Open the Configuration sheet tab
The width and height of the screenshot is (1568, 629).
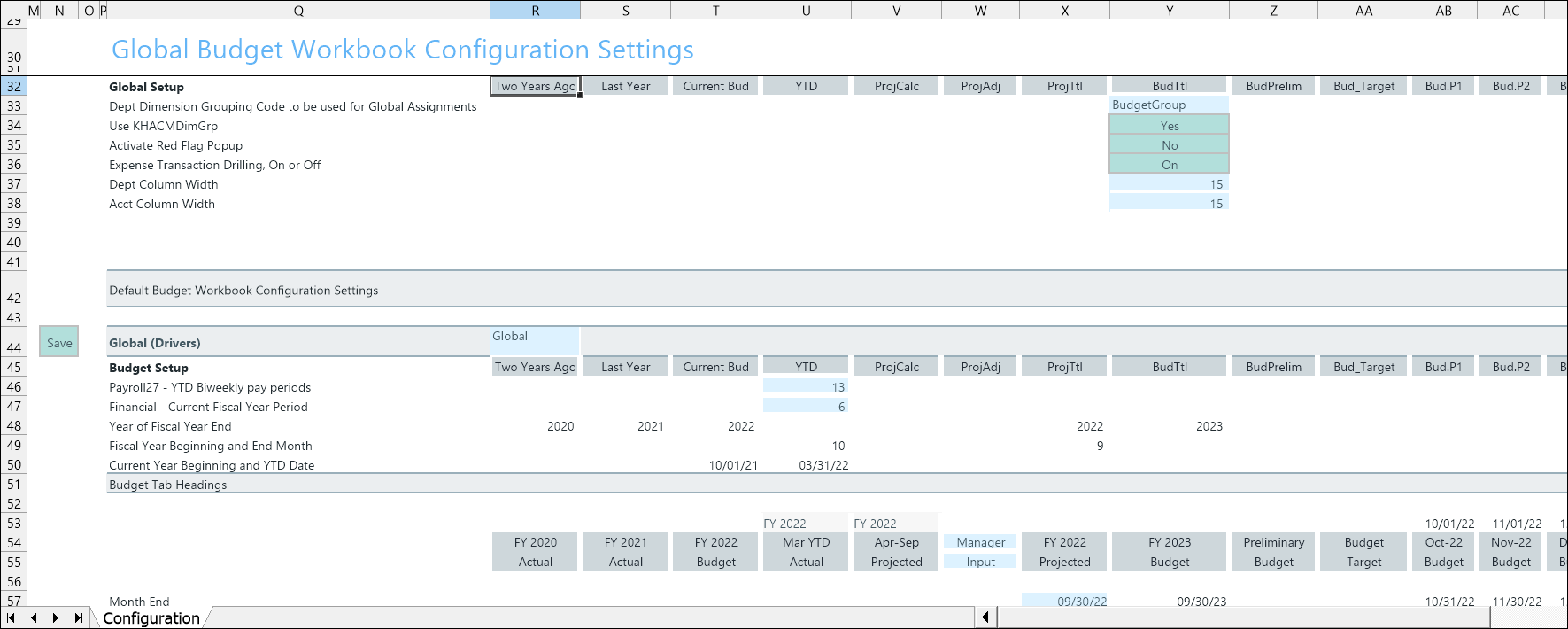[x=151, y=617]
